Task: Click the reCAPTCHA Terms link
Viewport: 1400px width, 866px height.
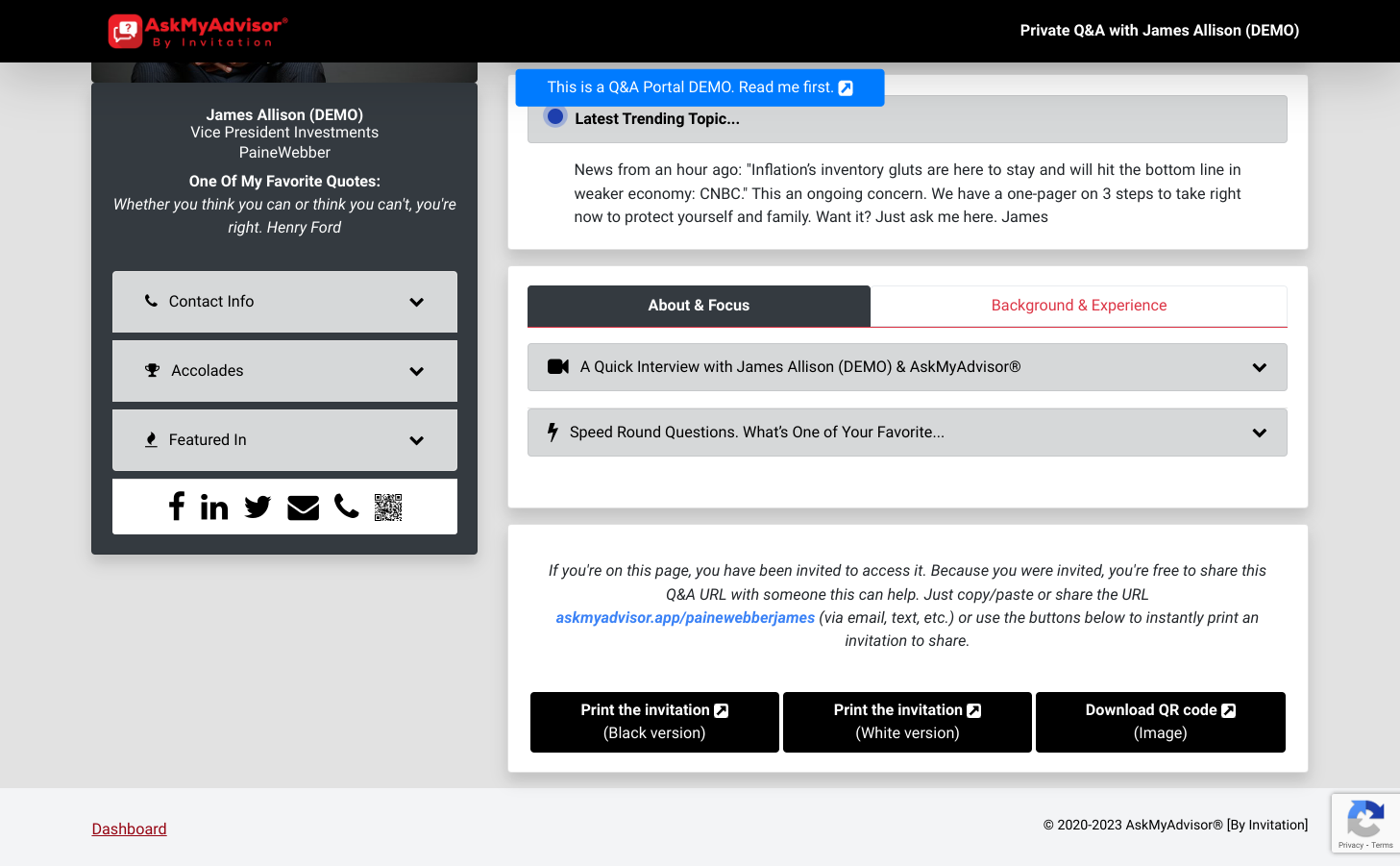Action: pos(1382,845)
